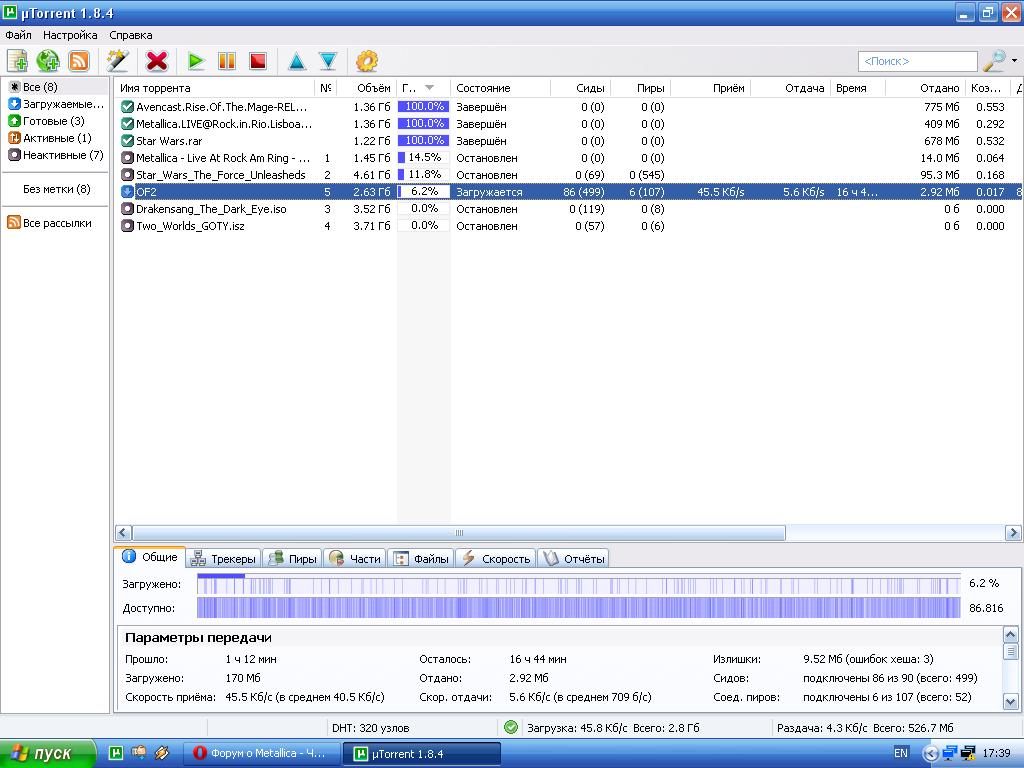Move torrent down the queue arrow
1024x768 pixels.
(x=327, y=61)
